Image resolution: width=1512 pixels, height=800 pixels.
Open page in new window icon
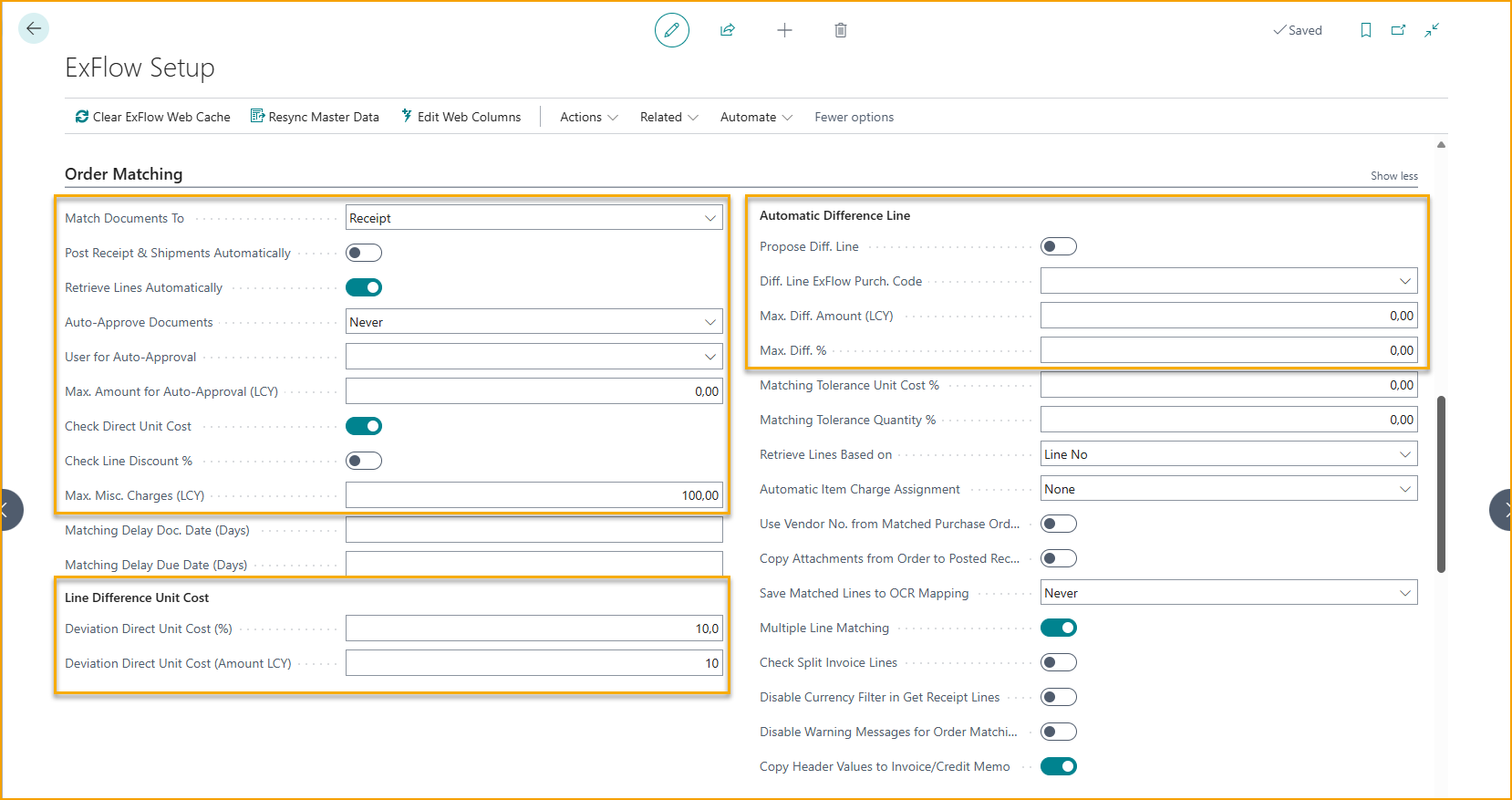pyautogui.click(x=1399, y=30)
